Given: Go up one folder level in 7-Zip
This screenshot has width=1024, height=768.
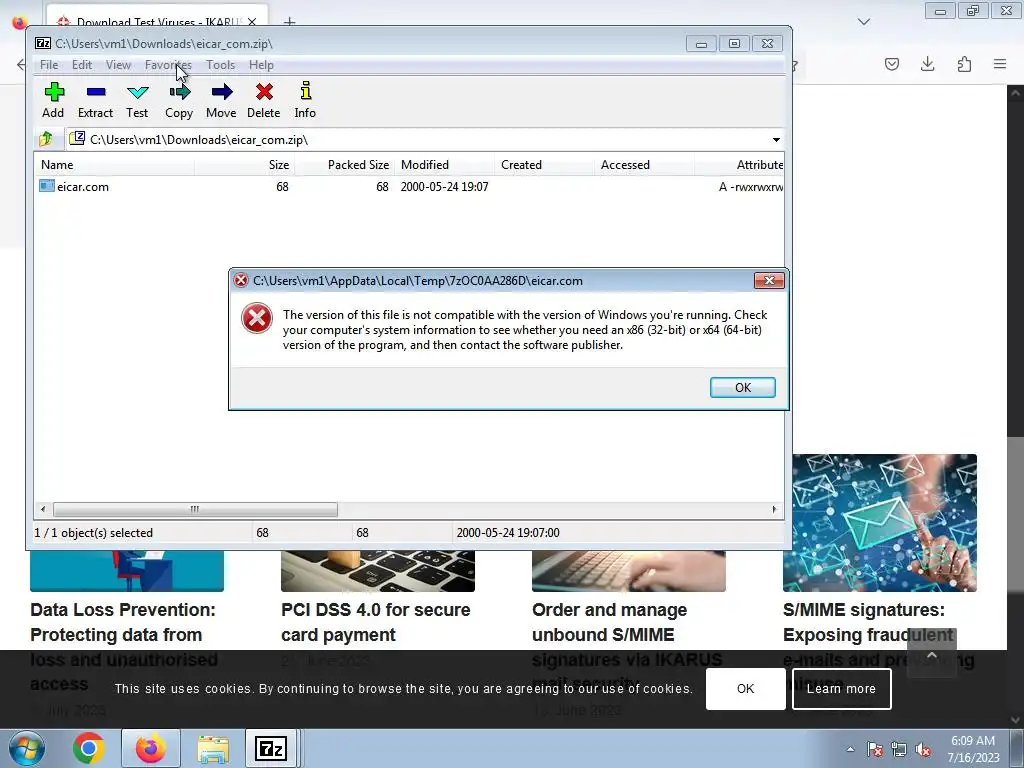Looking at the screenshot, I should click(x=46, y=139).
